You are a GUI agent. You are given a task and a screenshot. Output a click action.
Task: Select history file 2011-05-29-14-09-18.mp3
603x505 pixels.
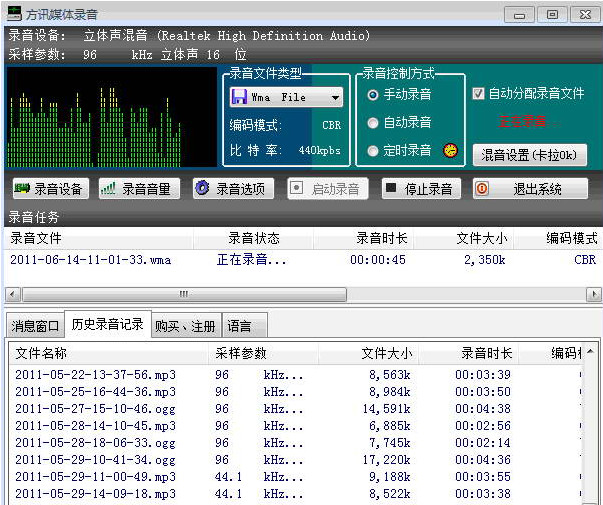95,494
